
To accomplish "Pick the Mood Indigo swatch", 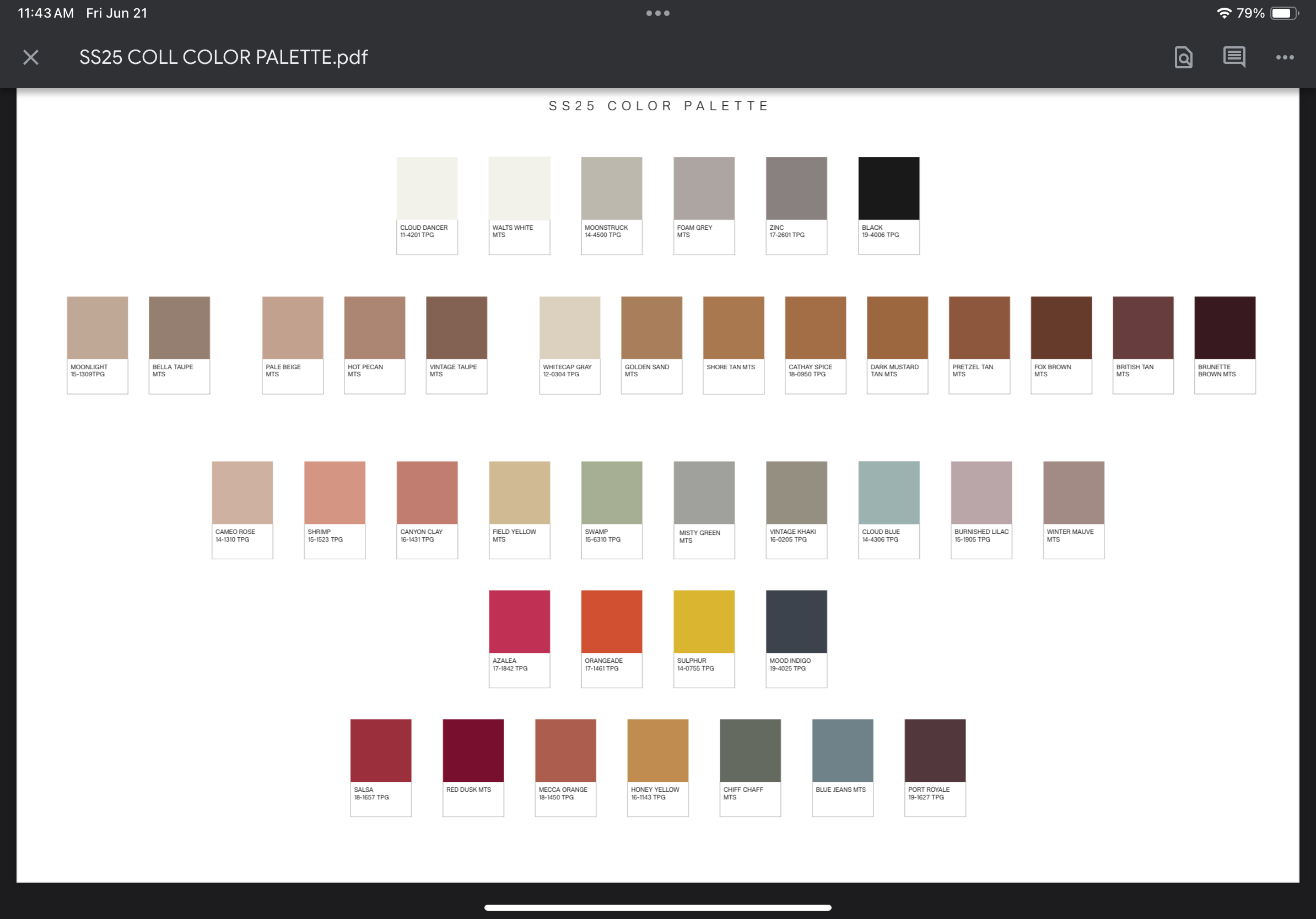I will pyautogui.click(x=796, y=621).
